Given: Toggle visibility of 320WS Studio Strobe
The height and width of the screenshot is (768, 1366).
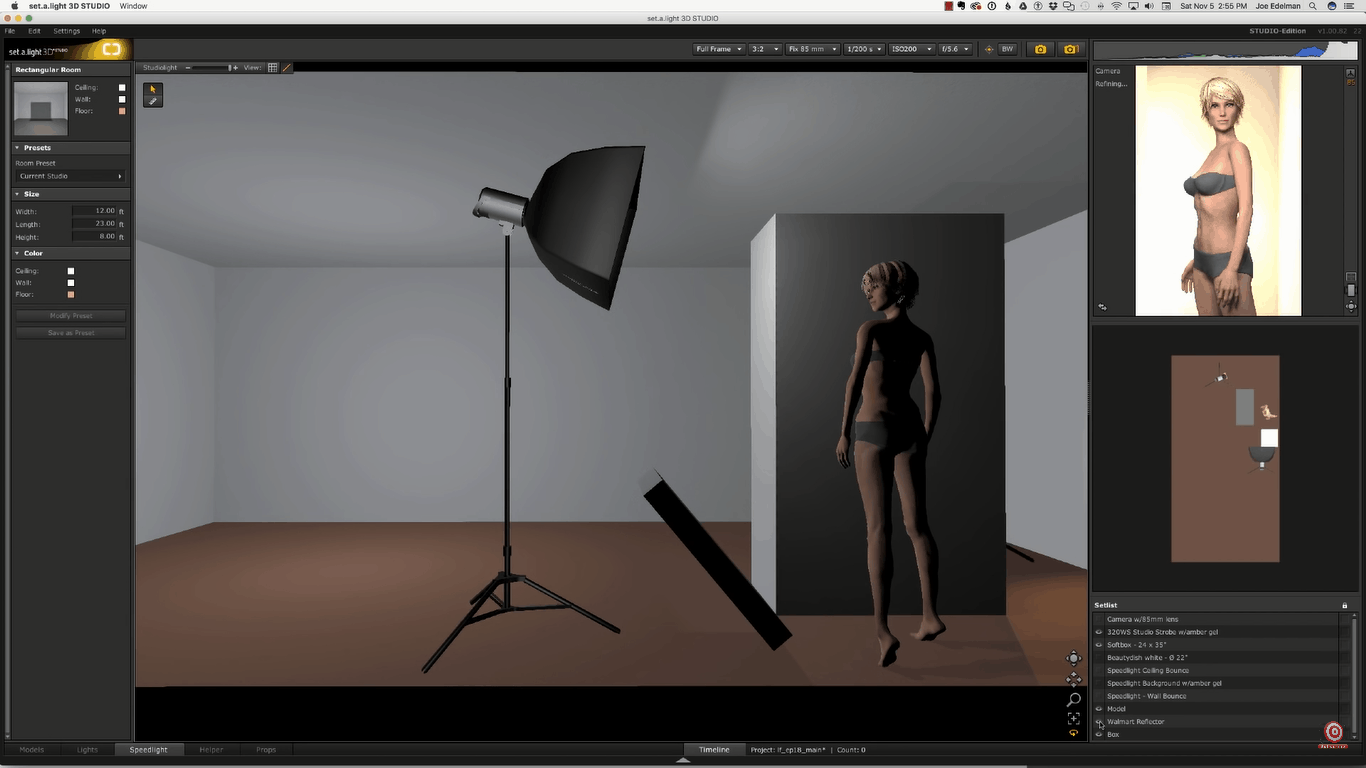Looking at the screenshot, I should 1099,632.
